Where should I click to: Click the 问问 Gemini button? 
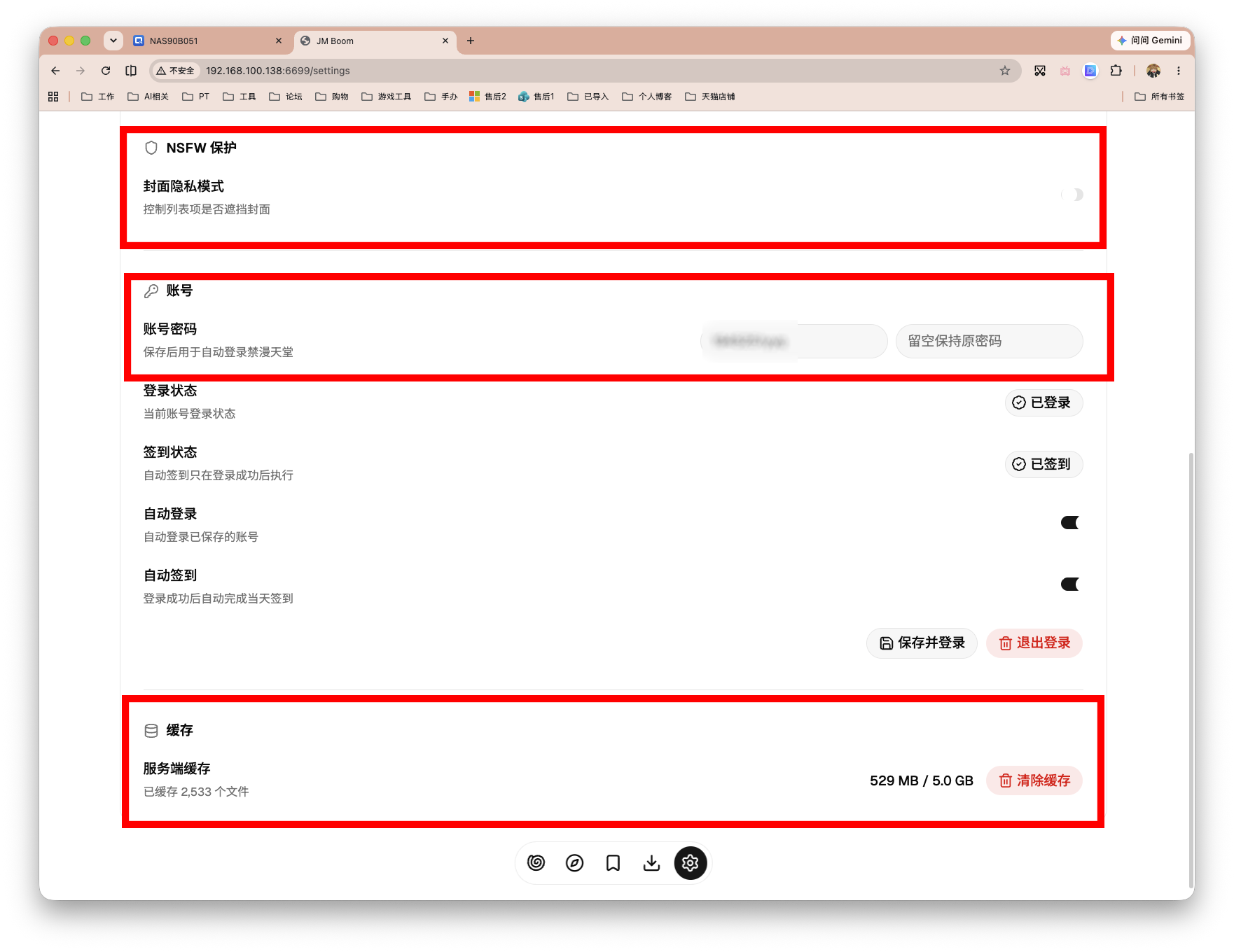1151,41
